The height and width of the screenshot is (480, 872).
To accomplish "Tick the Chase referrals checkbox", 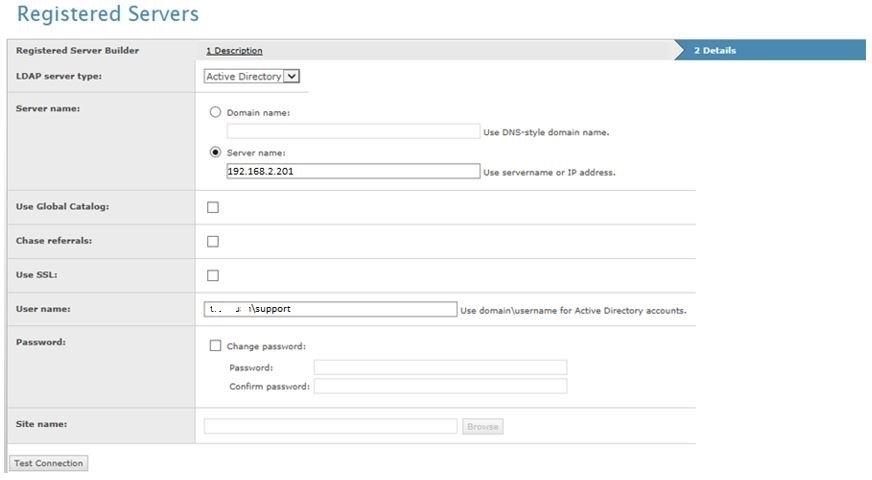I will click(x=212, y=241).
